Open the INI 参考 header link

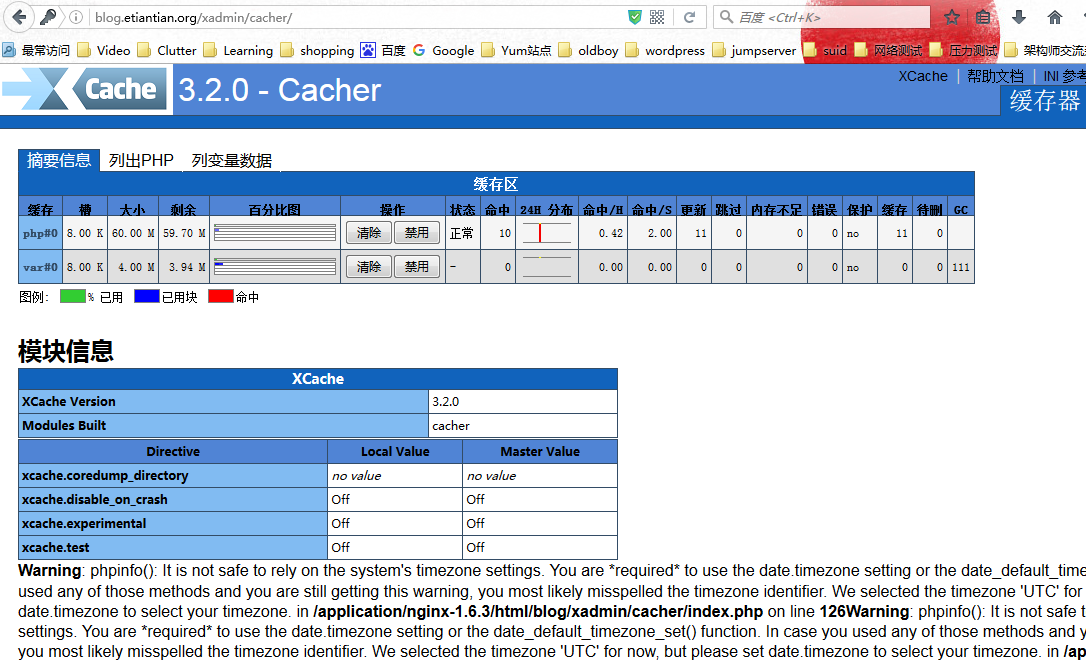click(1065, 76)
